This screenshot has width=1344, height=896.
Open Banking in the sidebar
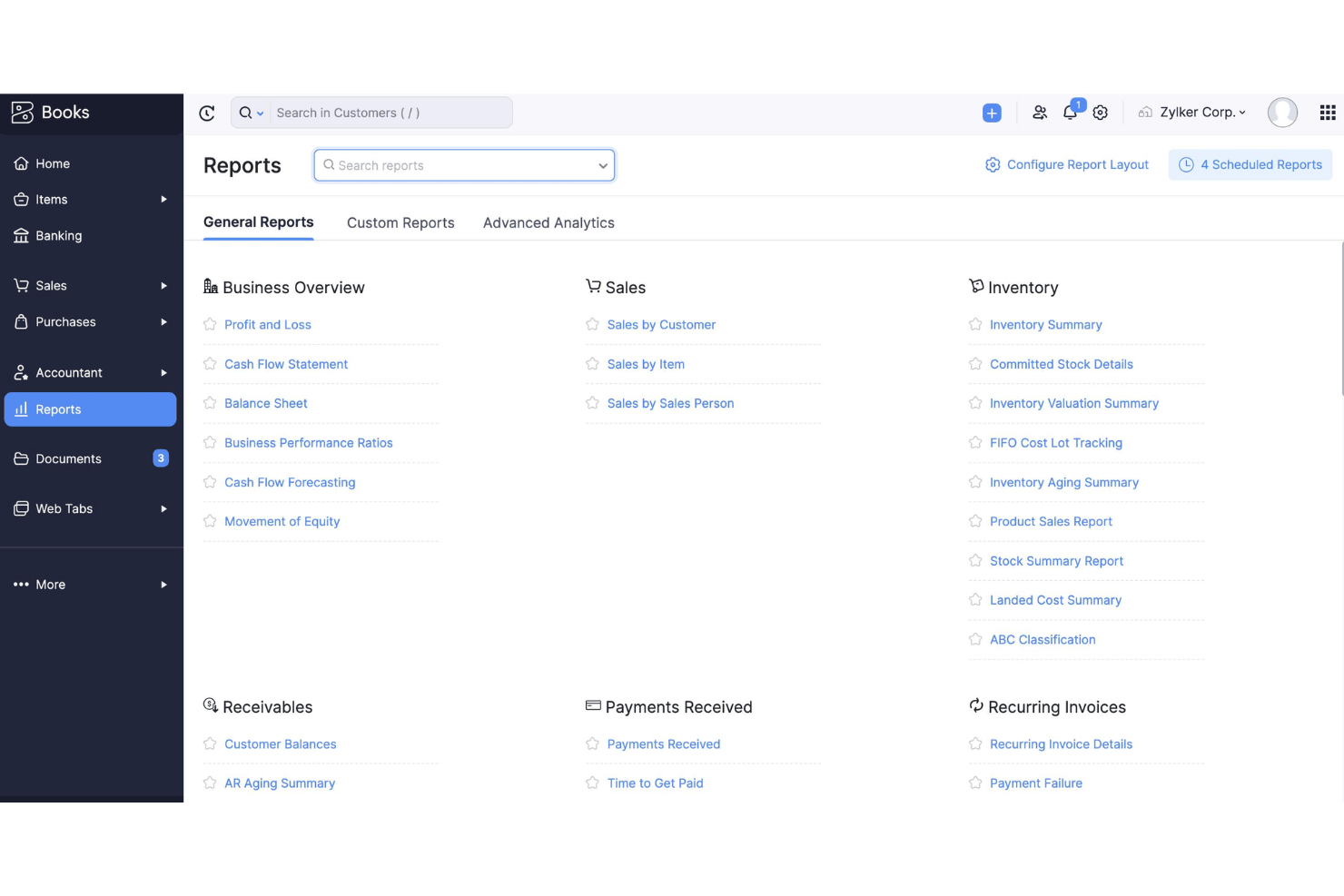tap(91, 235)
